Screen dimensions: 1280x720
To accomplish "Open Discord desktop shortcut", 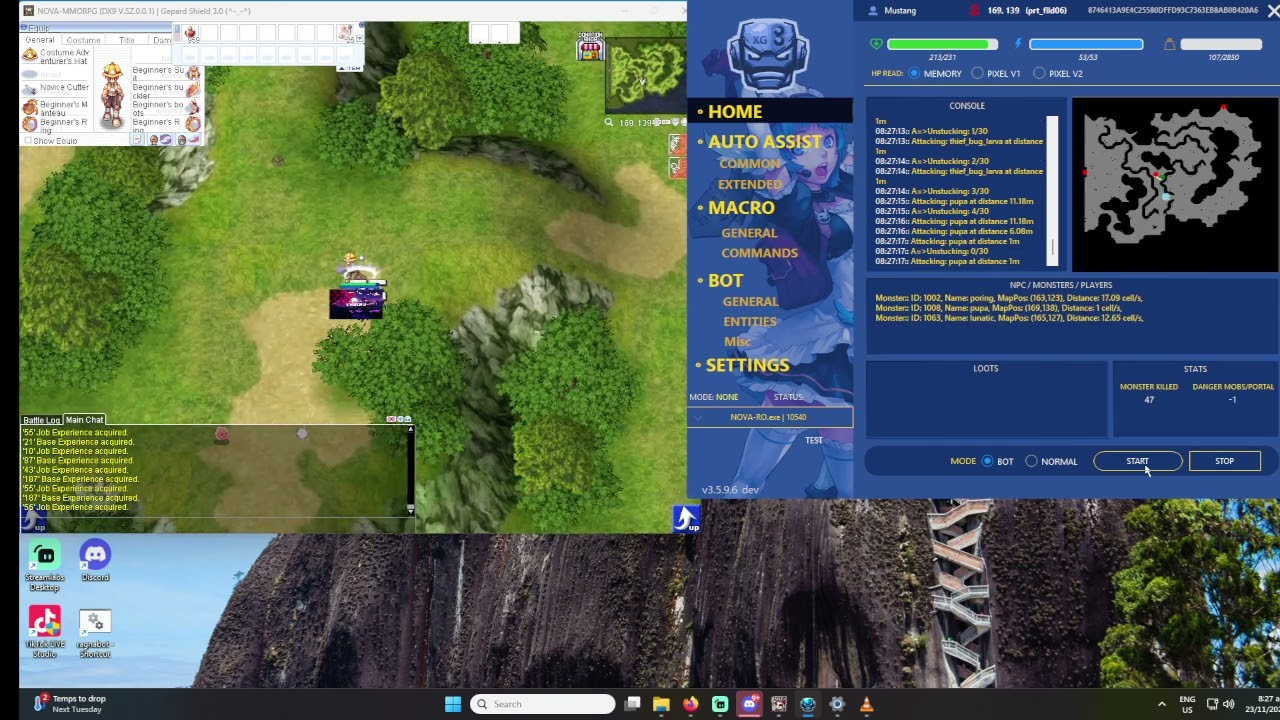I will 95,560.
